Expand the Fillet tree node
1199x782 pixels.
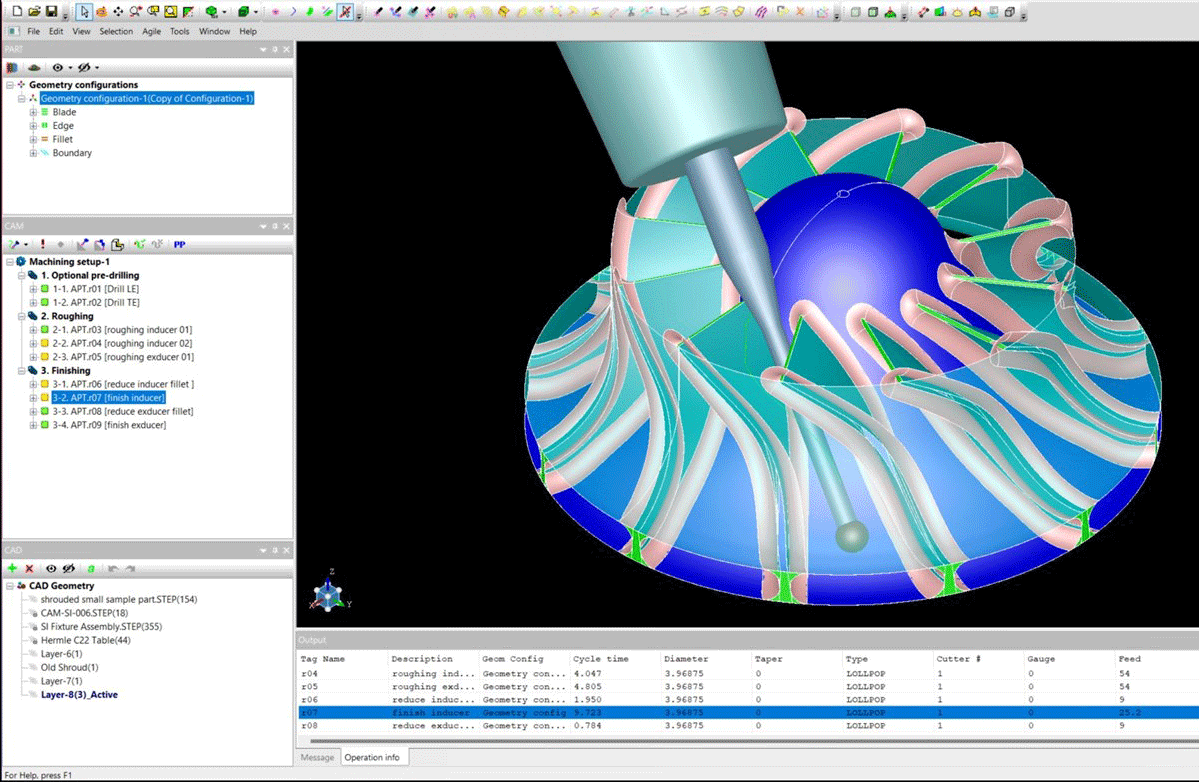click(33, 139)
